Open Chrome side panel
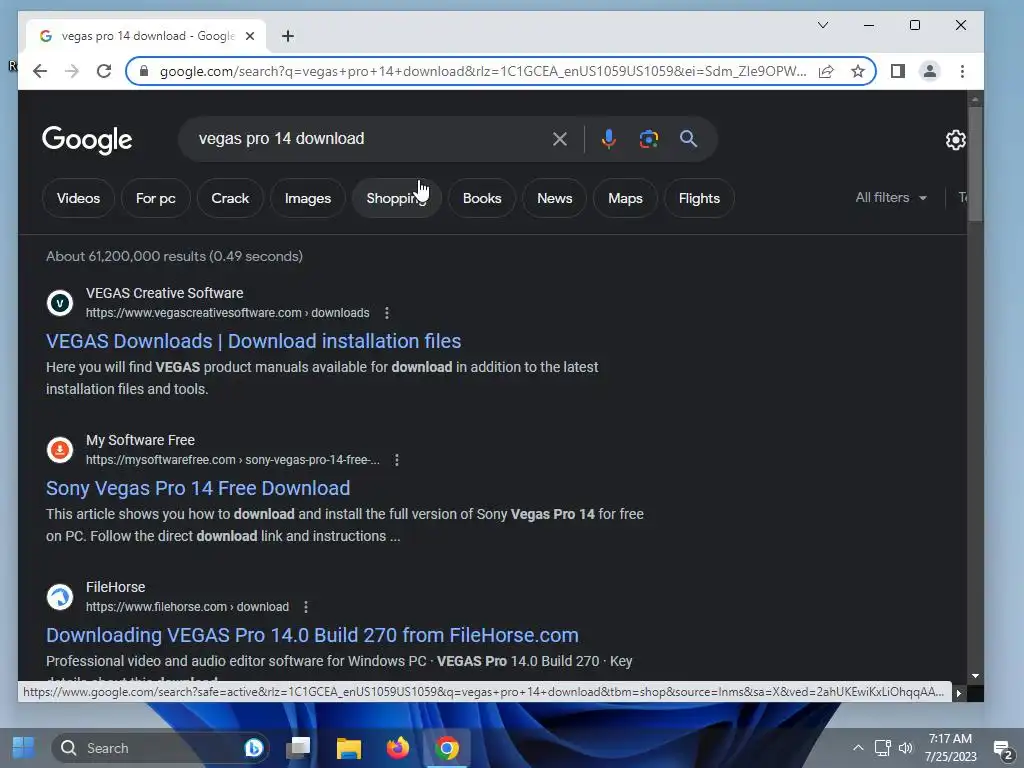This screenshot has width=1024, height=768. pyautogui.click(x=898, y=71)
